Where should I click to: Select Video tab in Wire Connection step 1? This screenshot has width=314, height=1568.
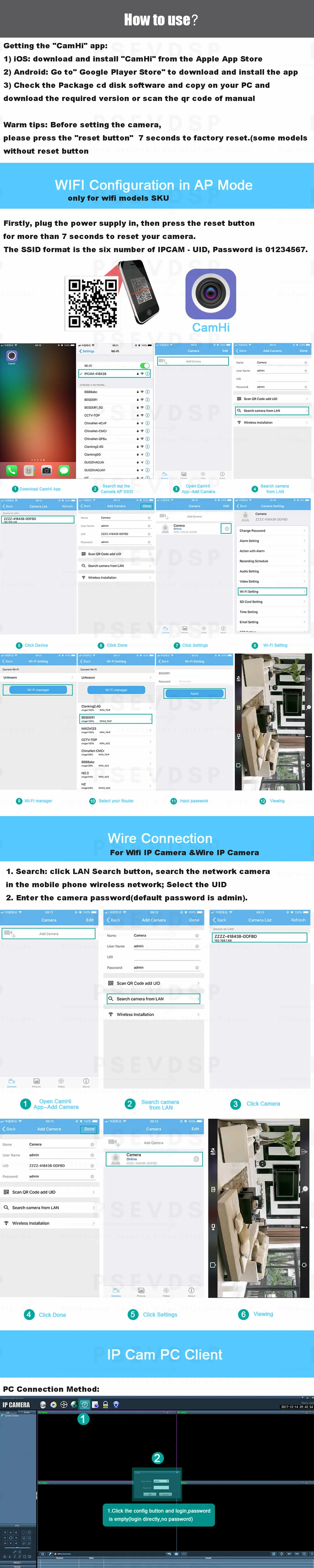click(61, 1082)
